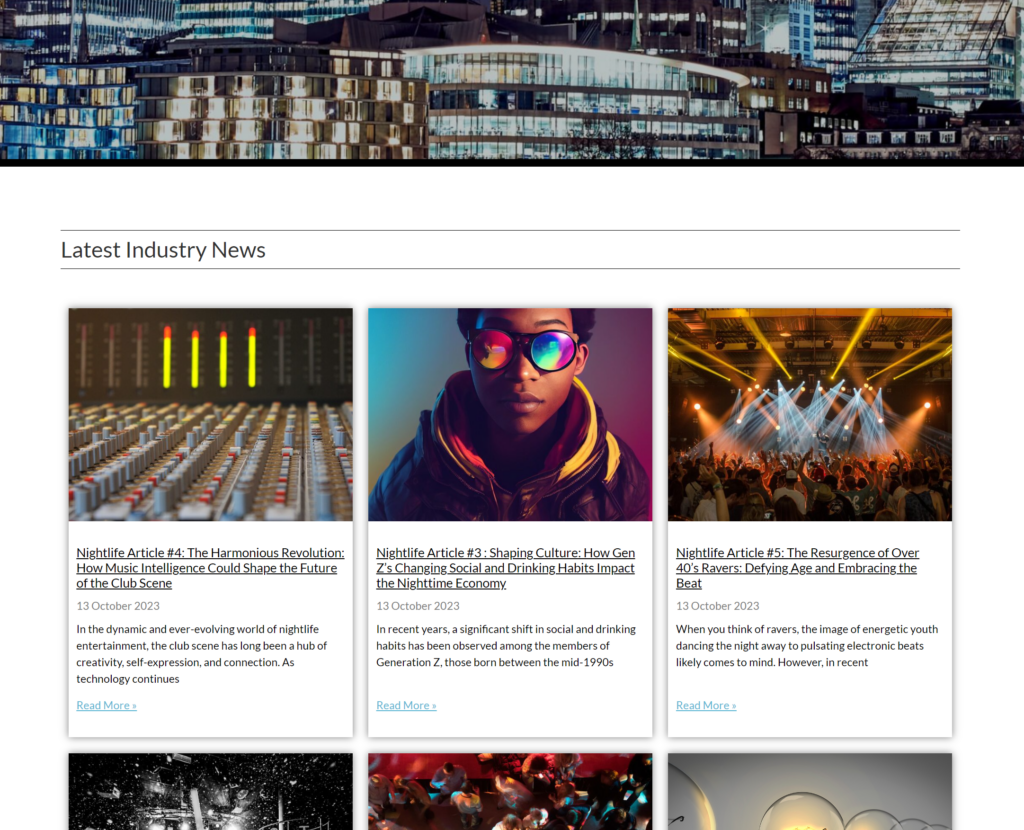Click the excerpt 'In the dynamic and ever-evolving world'
This screenshot has height=830, width=1024.
pos(202,654)
